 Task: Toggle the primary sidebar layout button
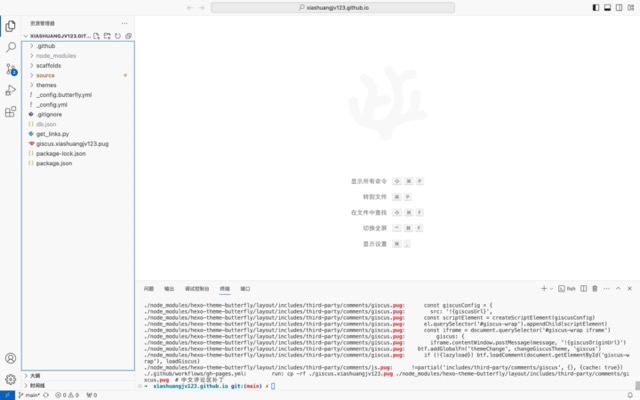coord(598,6)
